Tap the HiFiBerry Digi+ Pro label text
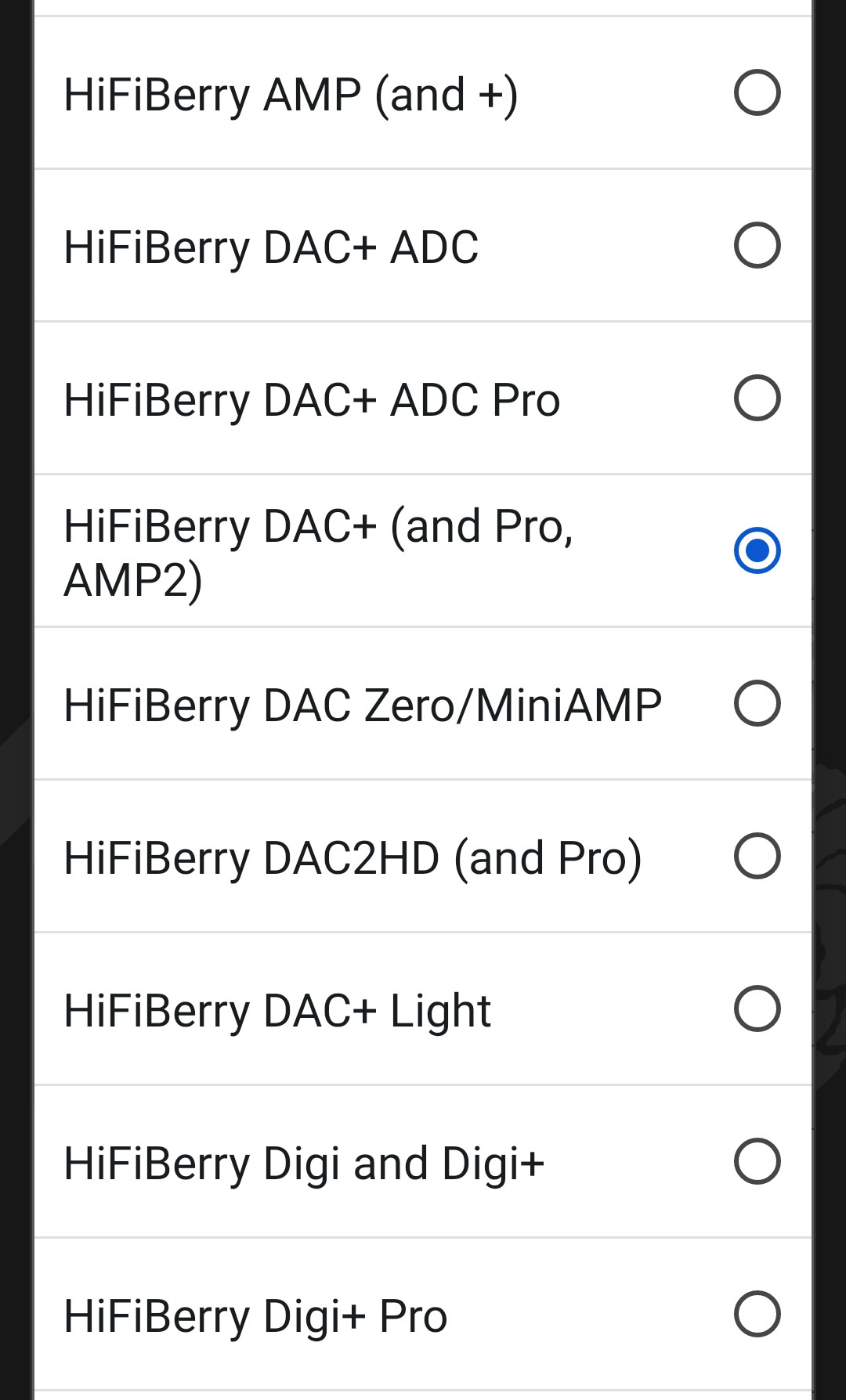 click(255, 1316)
